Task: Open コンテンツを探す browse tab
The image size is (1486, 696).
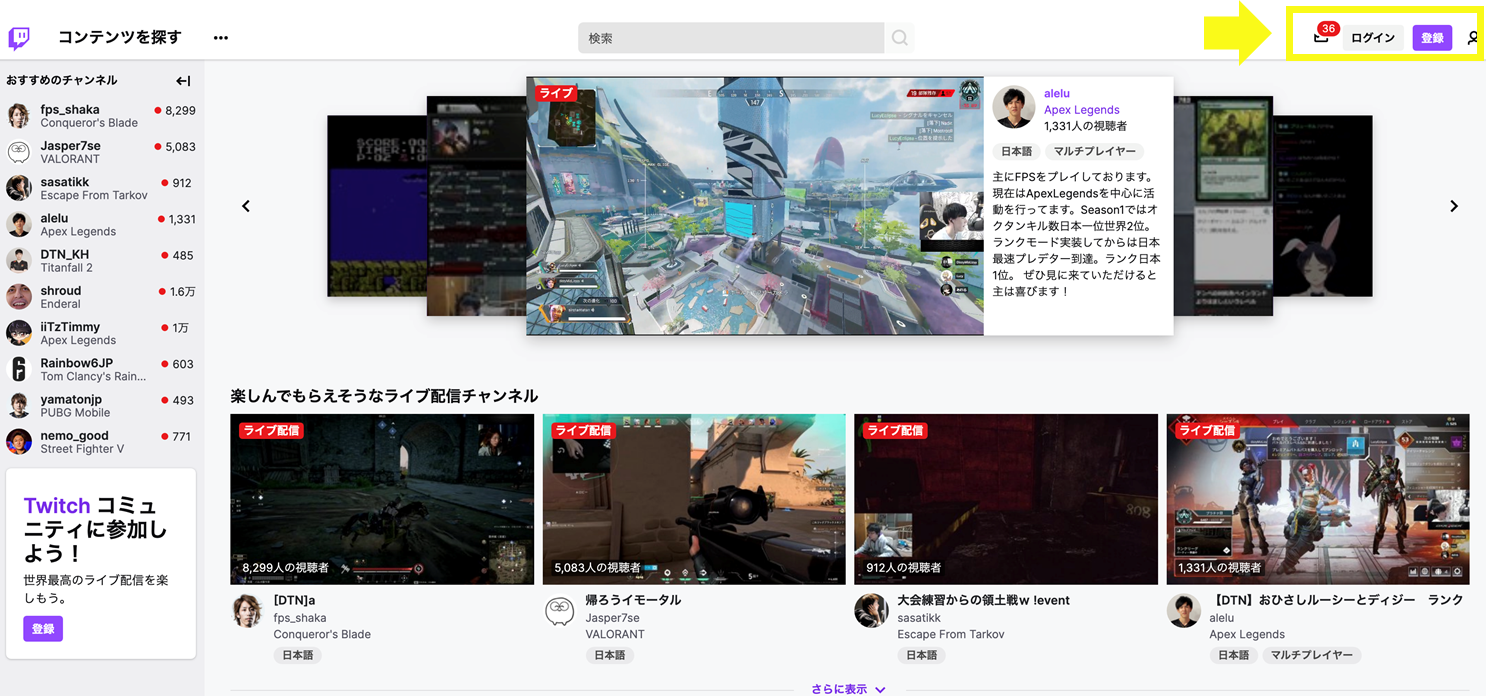Action: point(120,38)
